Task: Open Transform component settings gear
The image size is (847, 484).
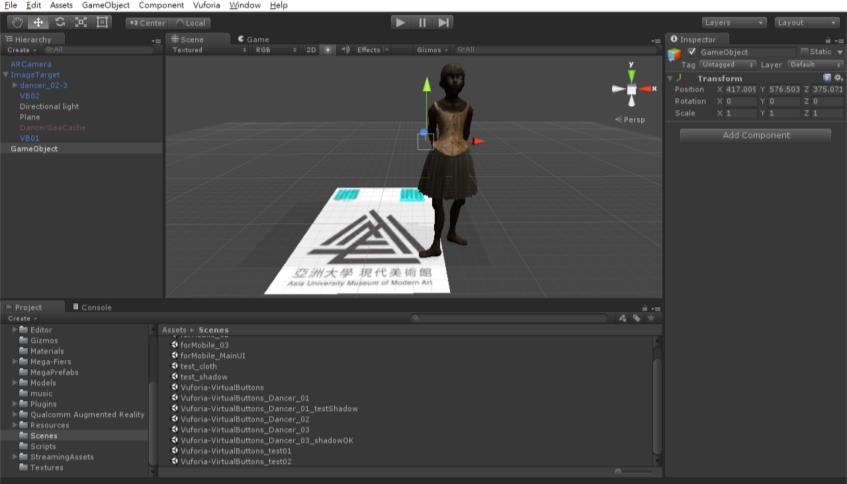Action: click(x=838, y=78)
